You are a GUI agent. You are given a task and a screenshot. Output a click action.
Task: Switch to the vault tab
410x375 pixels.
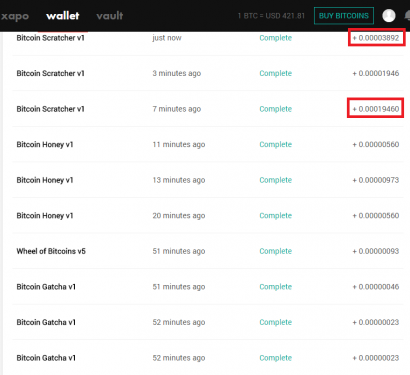(110, 16)
